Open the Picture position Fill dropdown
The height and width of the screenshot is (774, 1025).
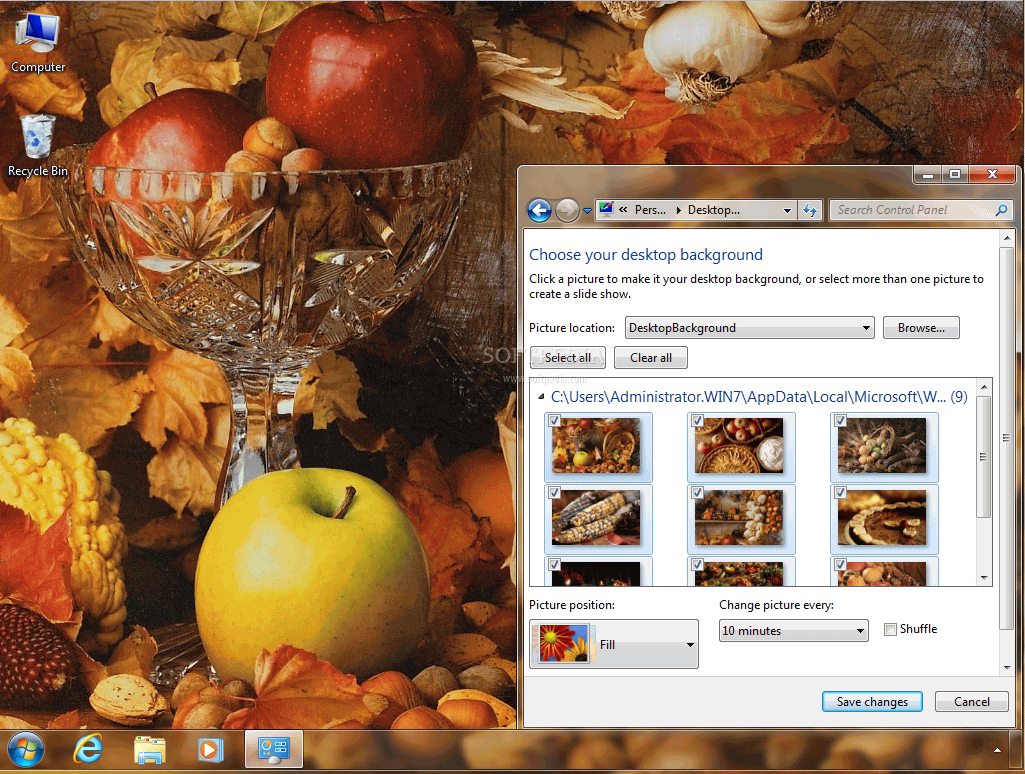click(x=613, y=644)
